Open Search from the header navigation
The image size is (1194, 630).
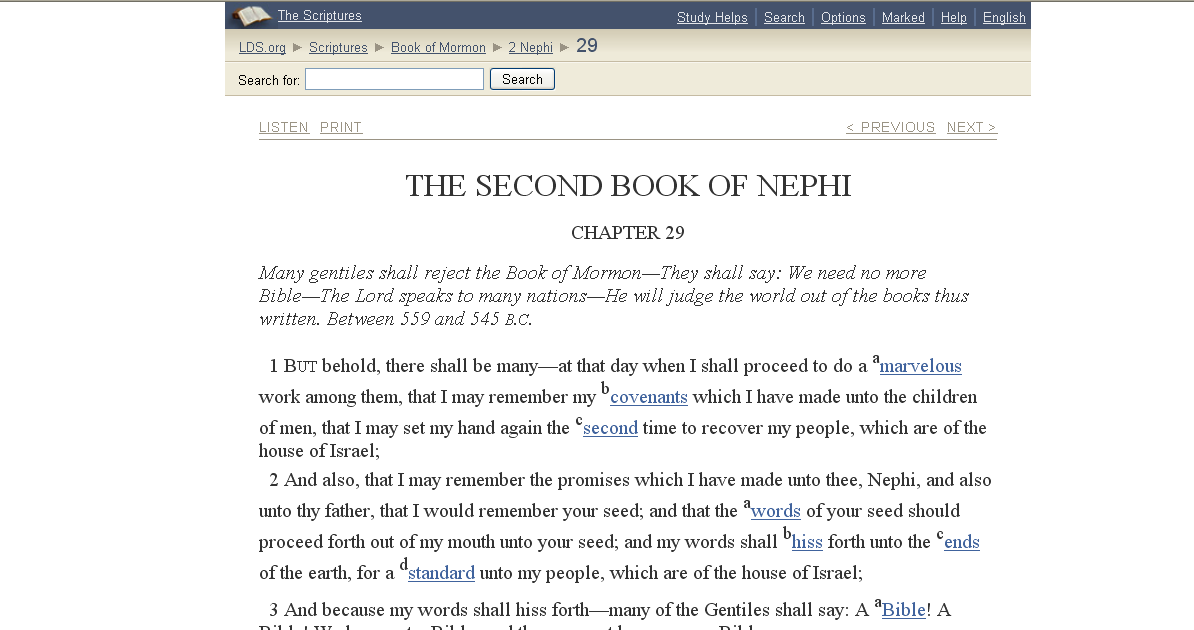784,17
